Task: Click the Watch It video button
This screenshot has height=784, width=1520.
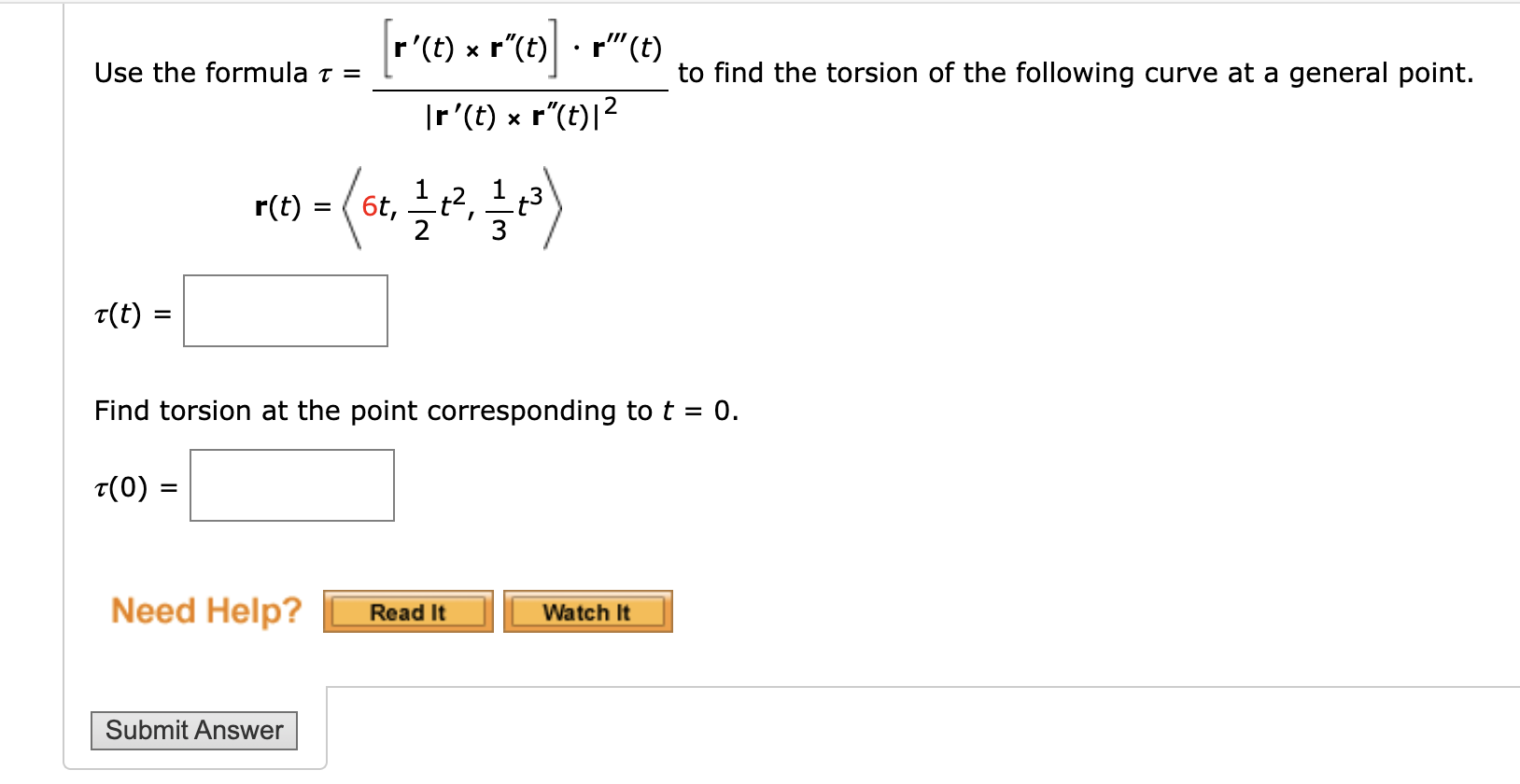Action: coord(587,612)
